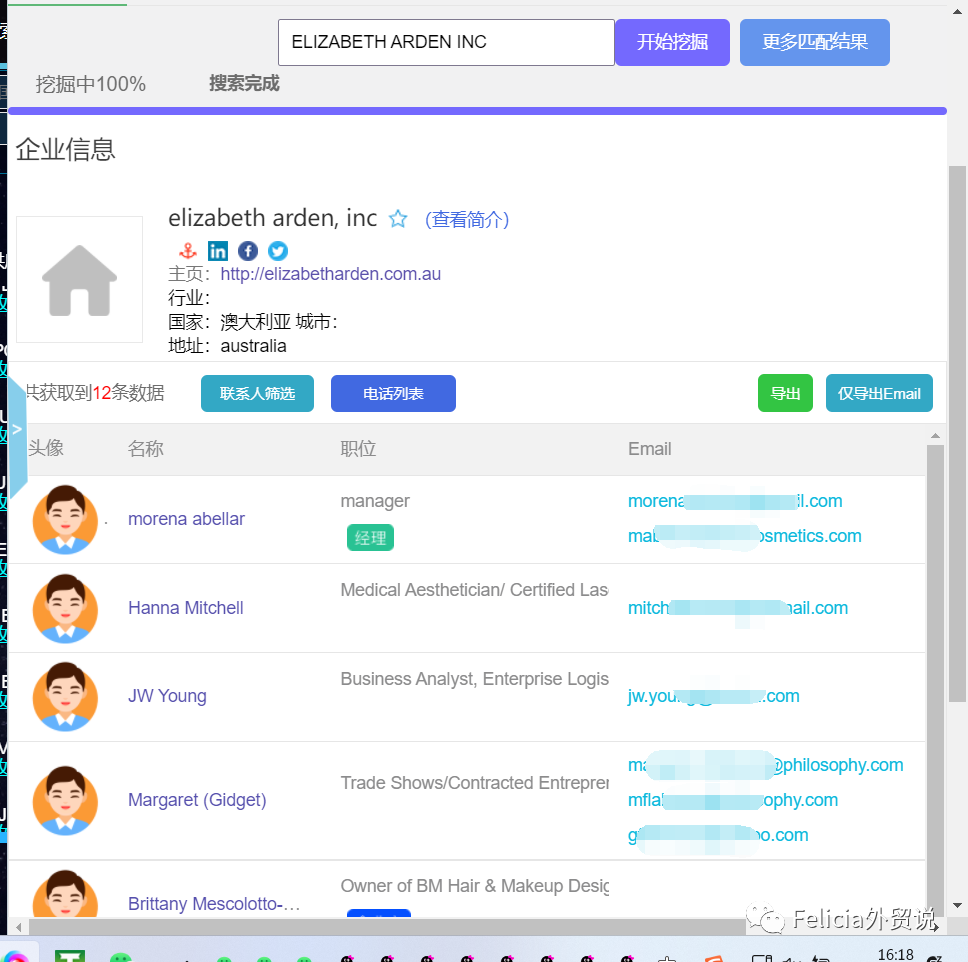Click the Trade Shows/Contracted job title
The image size is (968, 962).
click(475, 783)
